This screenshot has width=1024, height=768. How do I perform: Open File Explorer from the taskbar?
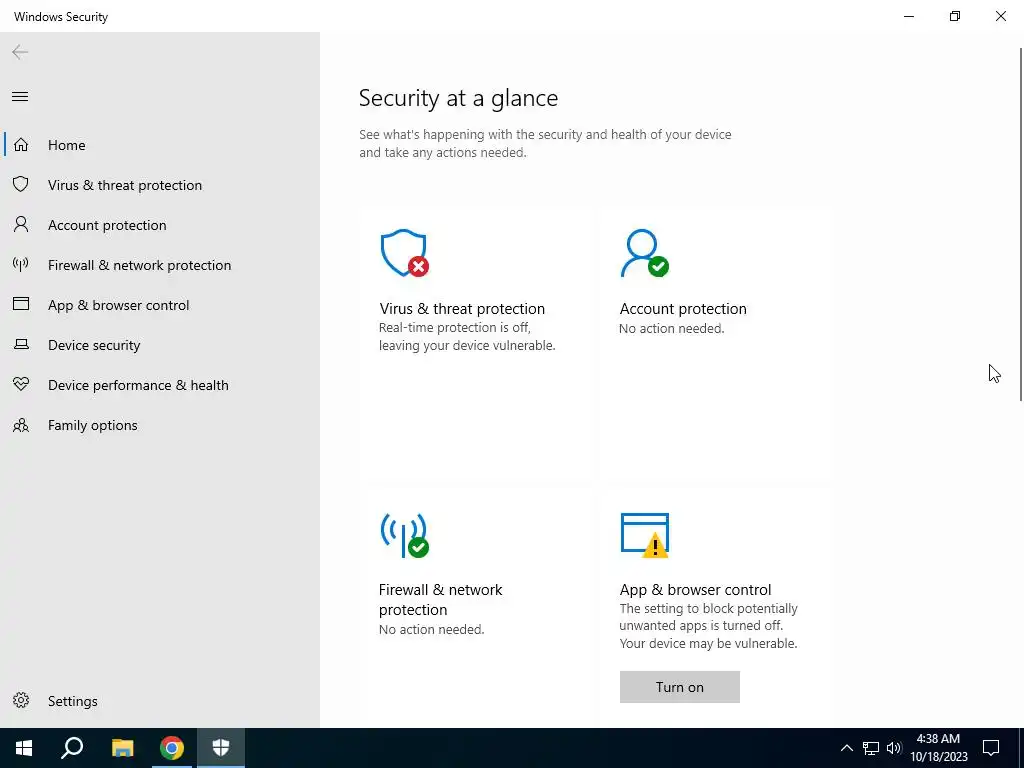pyautogui.click(x=122, y=748)
